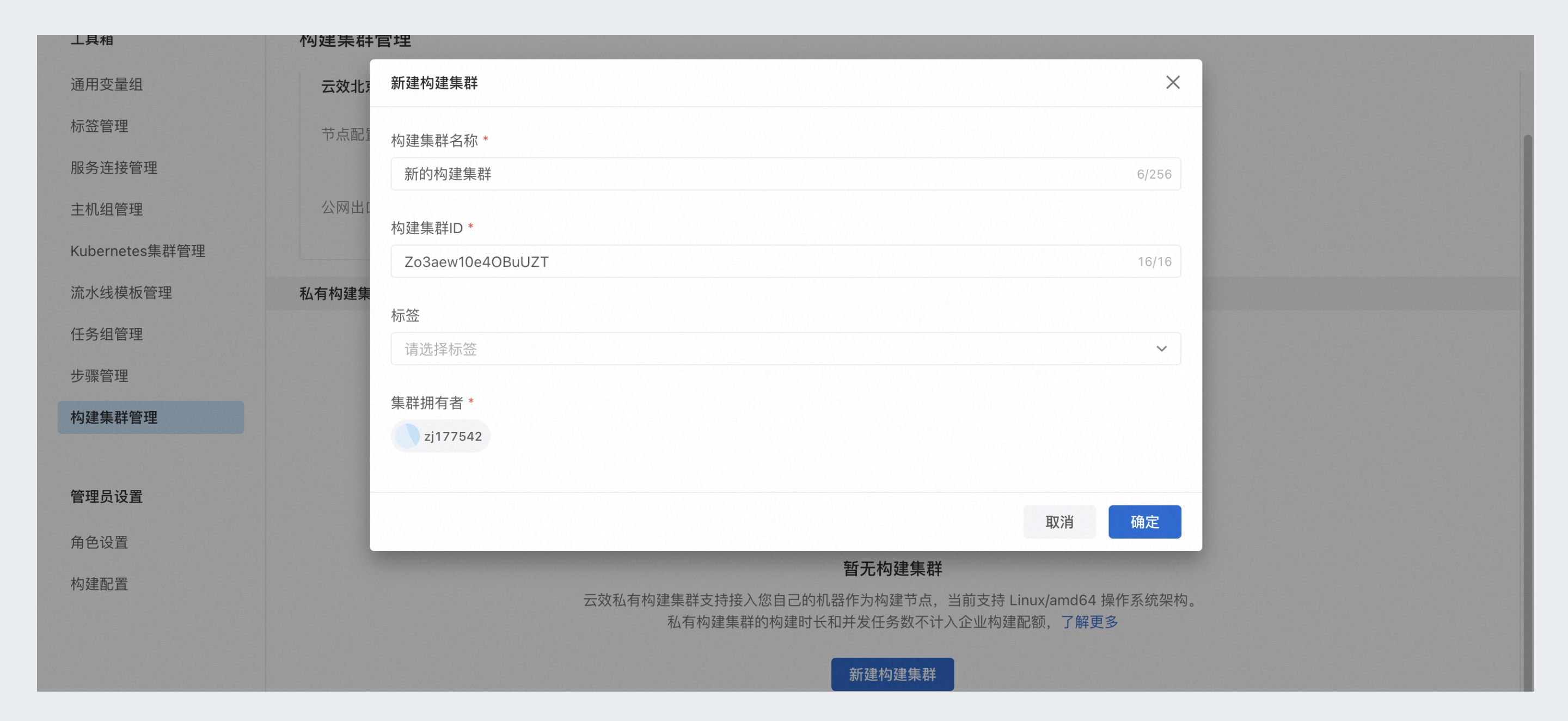Open 角色设置 under 管理员设置
1568x721 pixels.
[99, 542]
